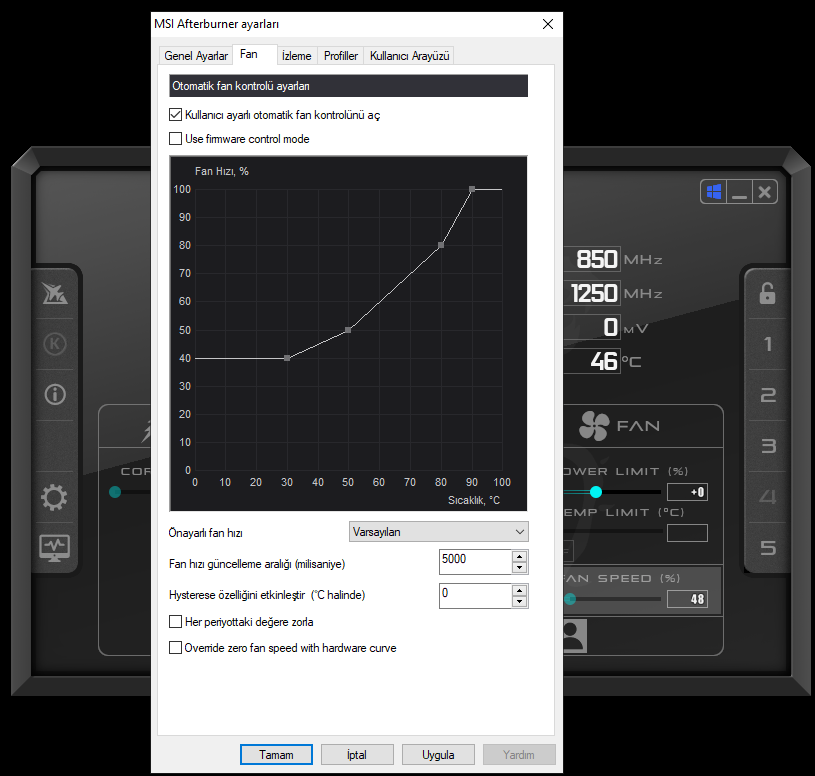The width and height of the screenshot is (815, 776).
Task: Increase the hysteresis value with up arrow
Action: click(519, 590)
